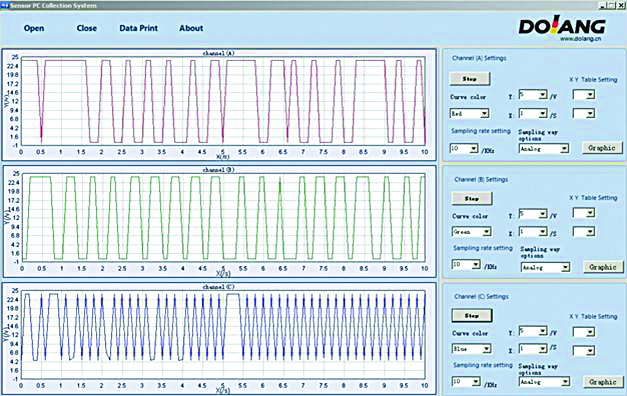Screen dimensions: 627x396
Task: Close the Sensor PC Collection System window
Action: [620, 5]
